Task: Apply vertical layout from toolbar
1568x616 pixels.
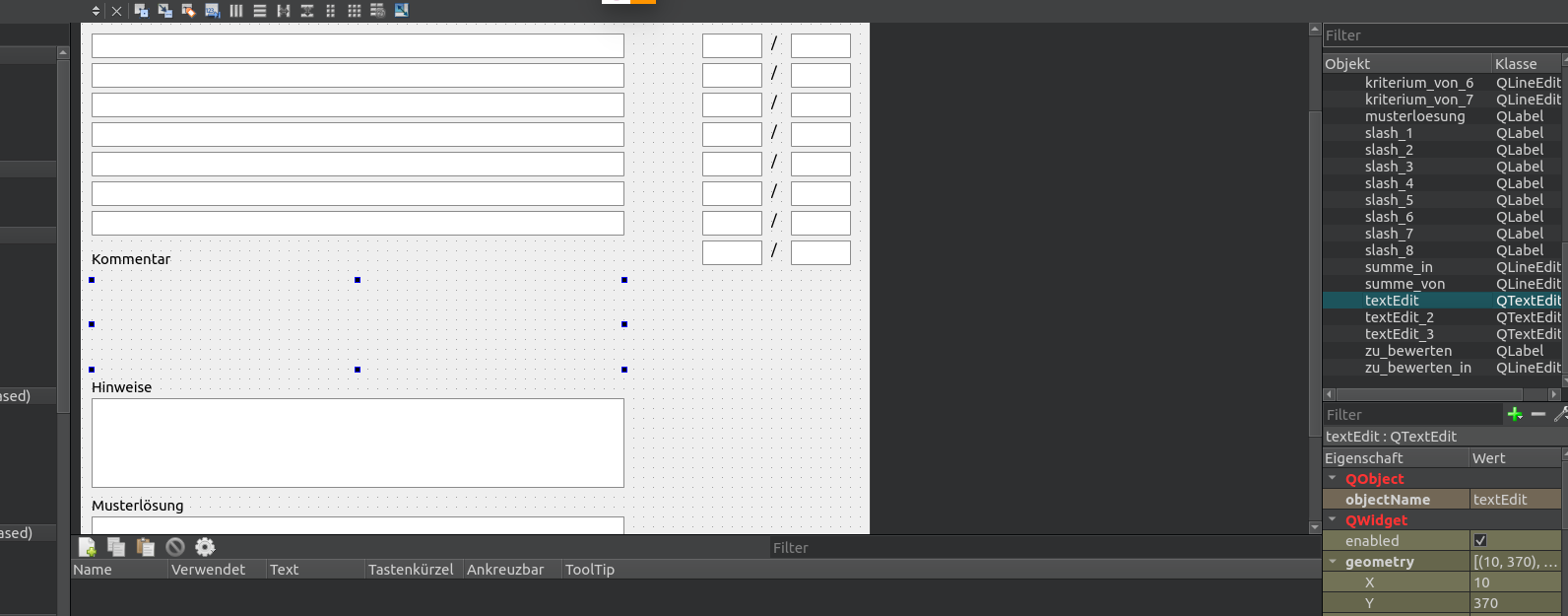Action: 260,11
